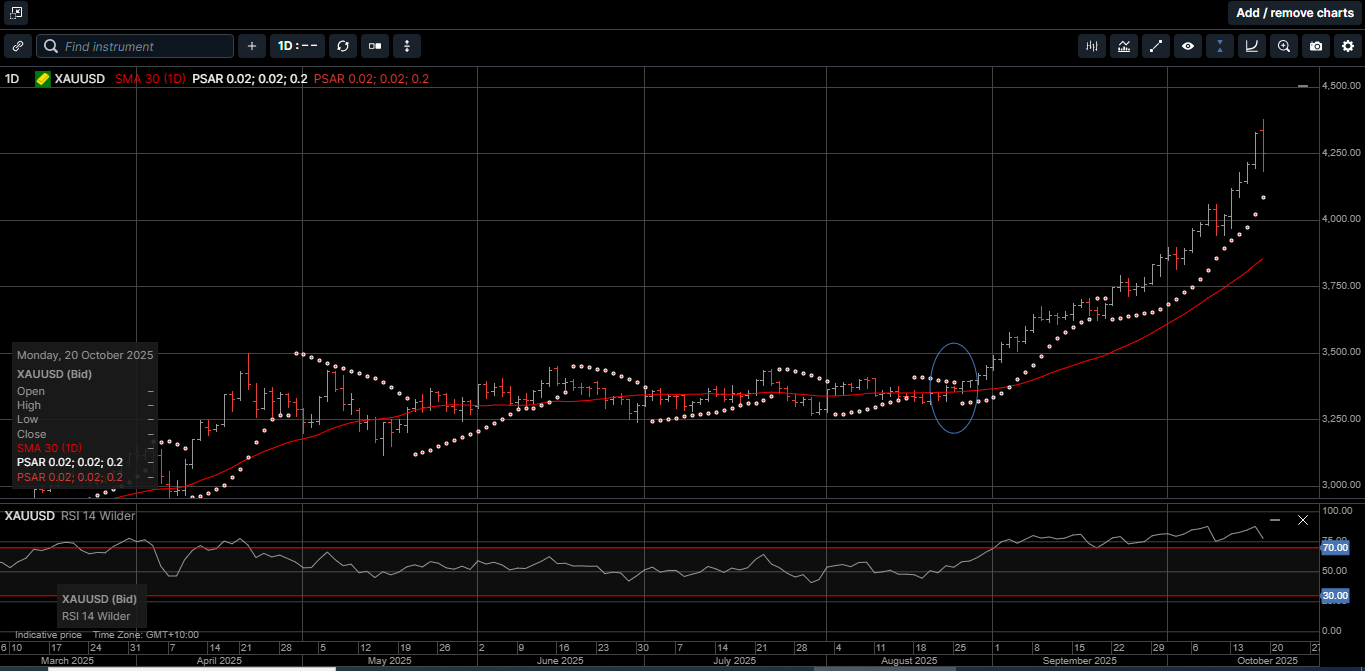Toggle the blue hourglass arrows button
Image resolution: width=1365 pixels, height=671 pixels.
coord(1220,46)
